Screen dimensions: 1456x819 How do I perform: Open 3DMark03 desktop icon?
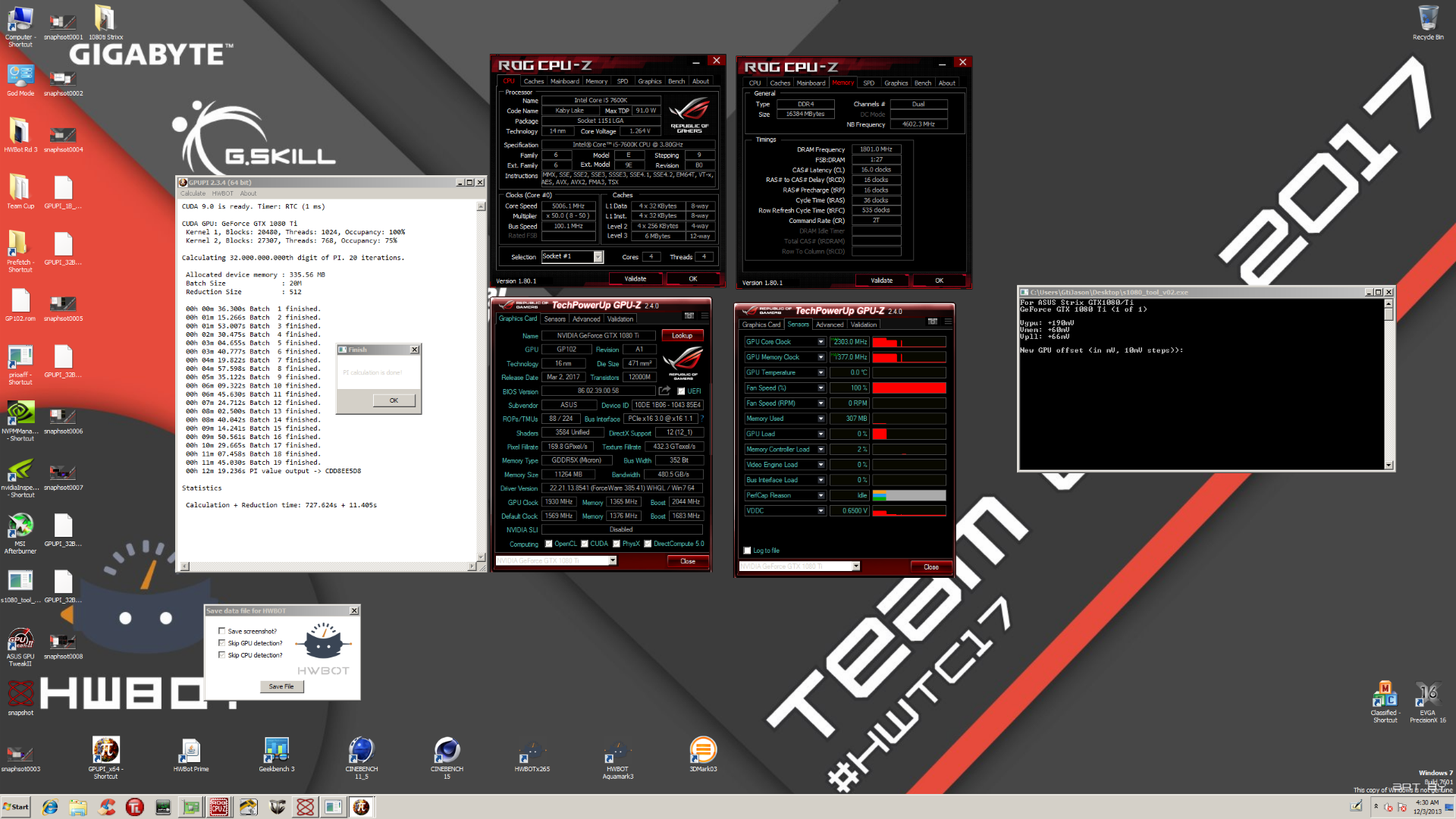703,755
